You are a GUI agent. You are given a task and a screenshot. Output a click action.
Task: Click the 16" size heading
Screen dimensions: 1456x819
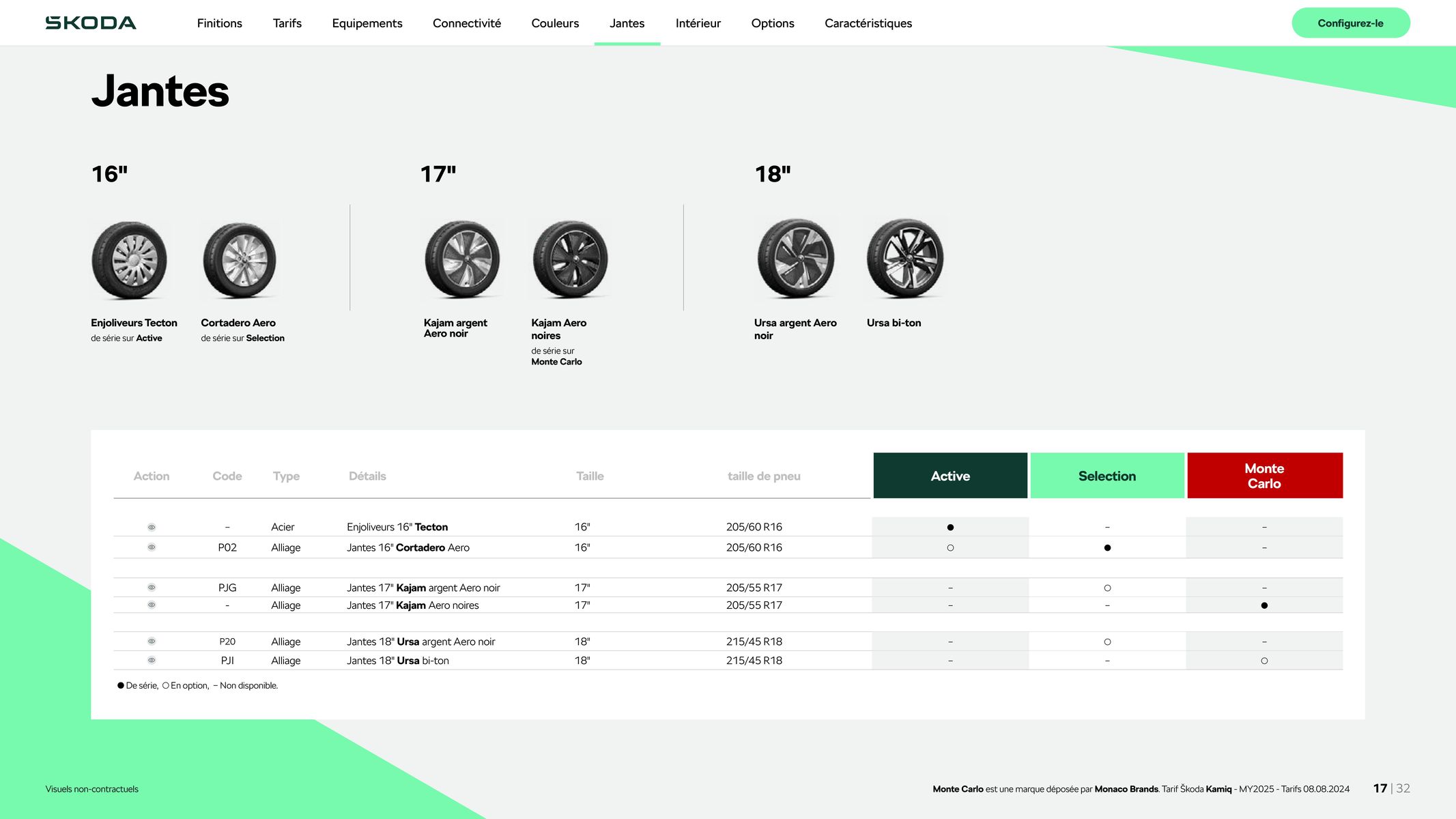point(109,173)
